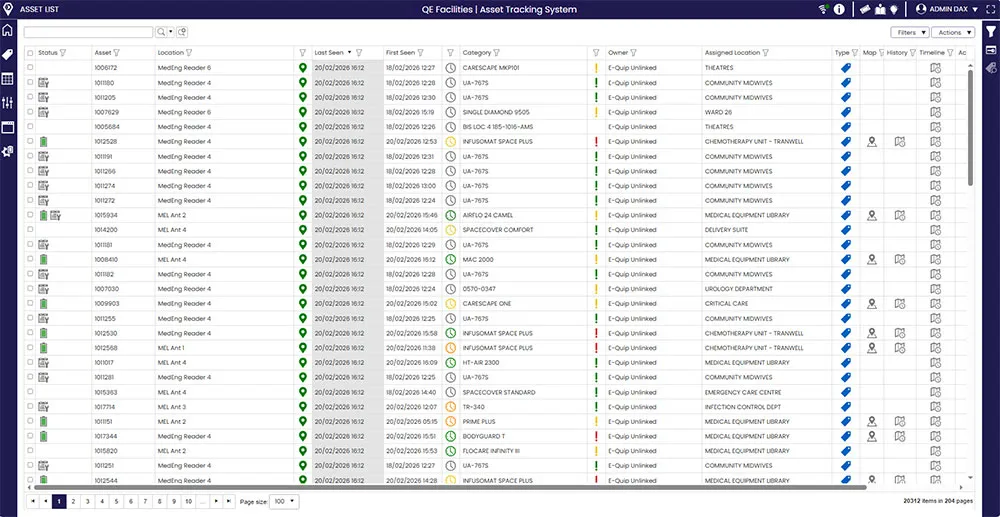The width and height of the screenshot is (1000, 517).
Task: Click the green location pin for asset 1007030
Action: pyautogui.click(x=303, y=289)
